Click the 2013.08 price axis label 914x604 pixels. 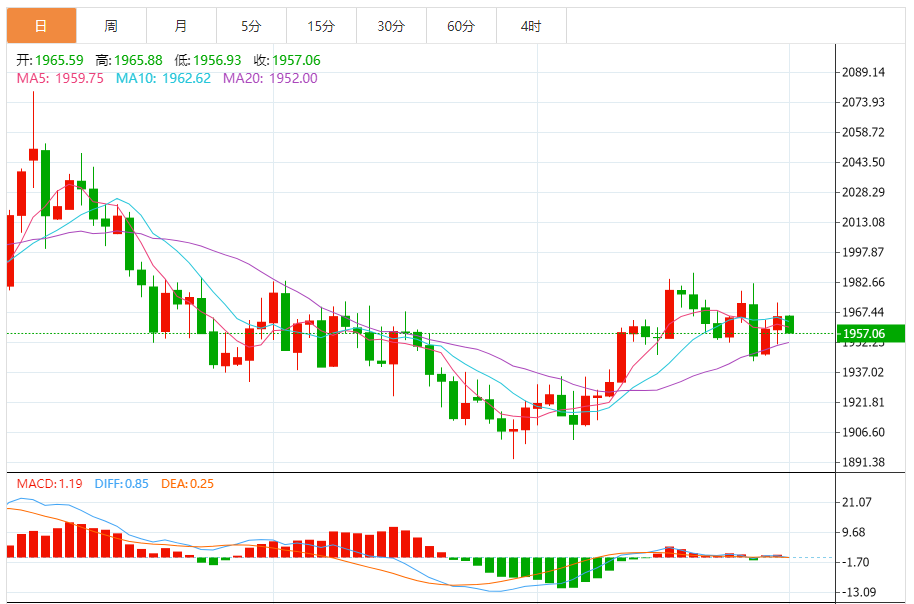tap(863, 222)
